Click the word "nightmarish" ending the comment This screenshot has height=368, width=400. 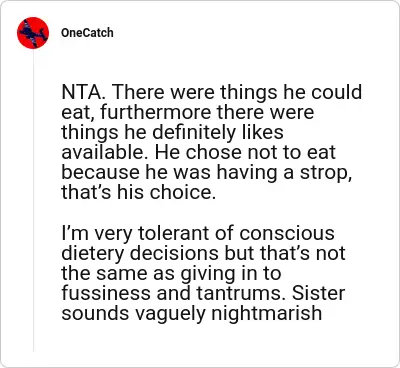[266, 313]
